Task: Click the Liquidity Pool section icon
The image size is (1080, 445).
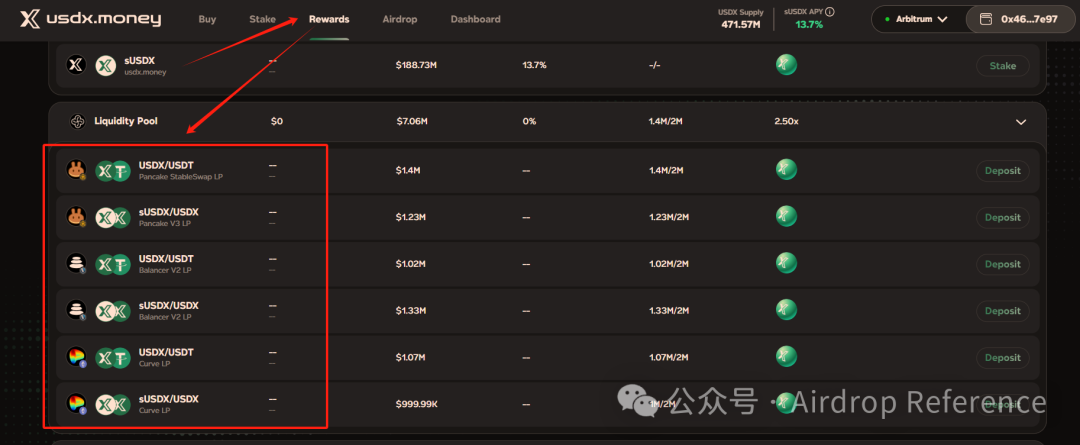Action: point(77,122)
